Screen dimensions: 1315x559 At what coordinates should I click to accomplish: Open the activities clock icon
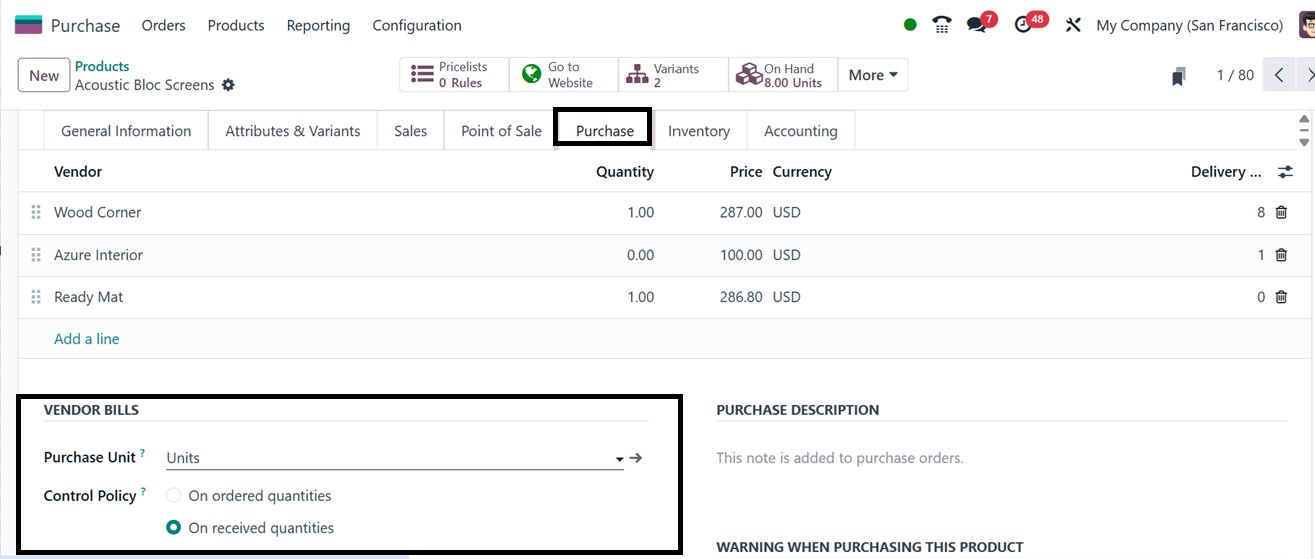pos(1023,25)
